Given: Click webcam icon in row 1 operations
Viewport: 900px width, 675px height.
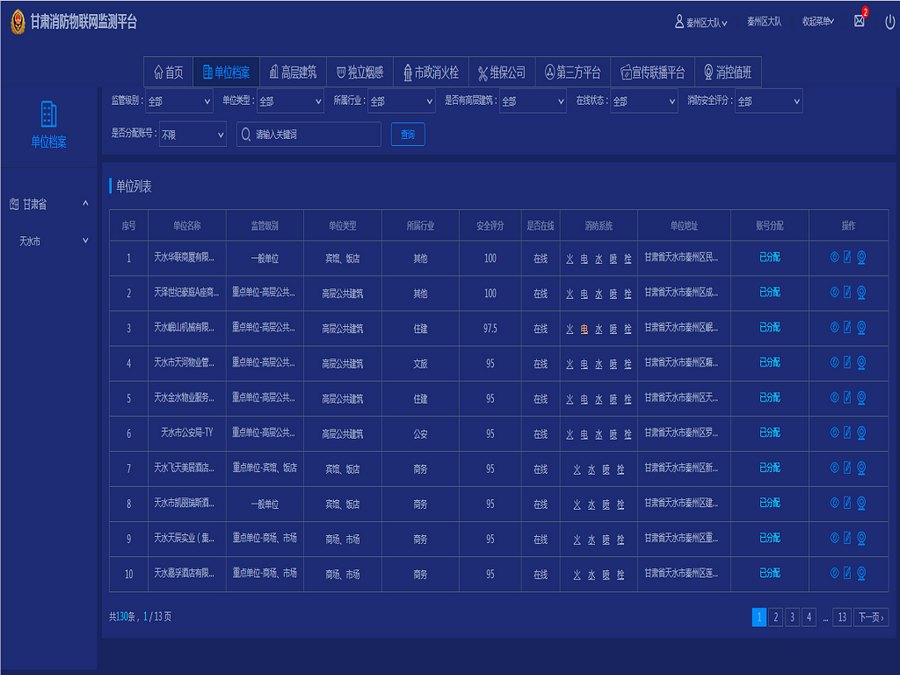Looking at the screenshot, I should click(861, 258).
